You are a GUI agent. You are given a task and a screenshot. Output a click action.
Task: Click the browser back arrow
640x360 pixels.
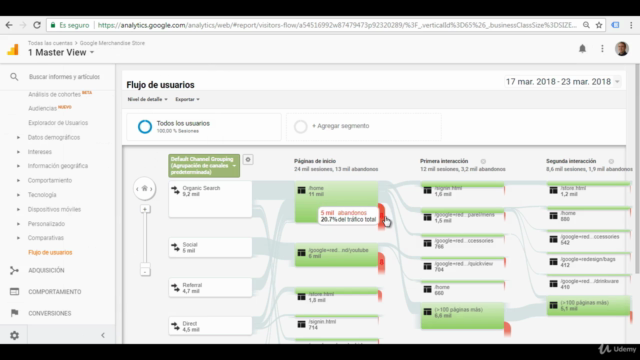pyautogui.click(x=9, y=25)
